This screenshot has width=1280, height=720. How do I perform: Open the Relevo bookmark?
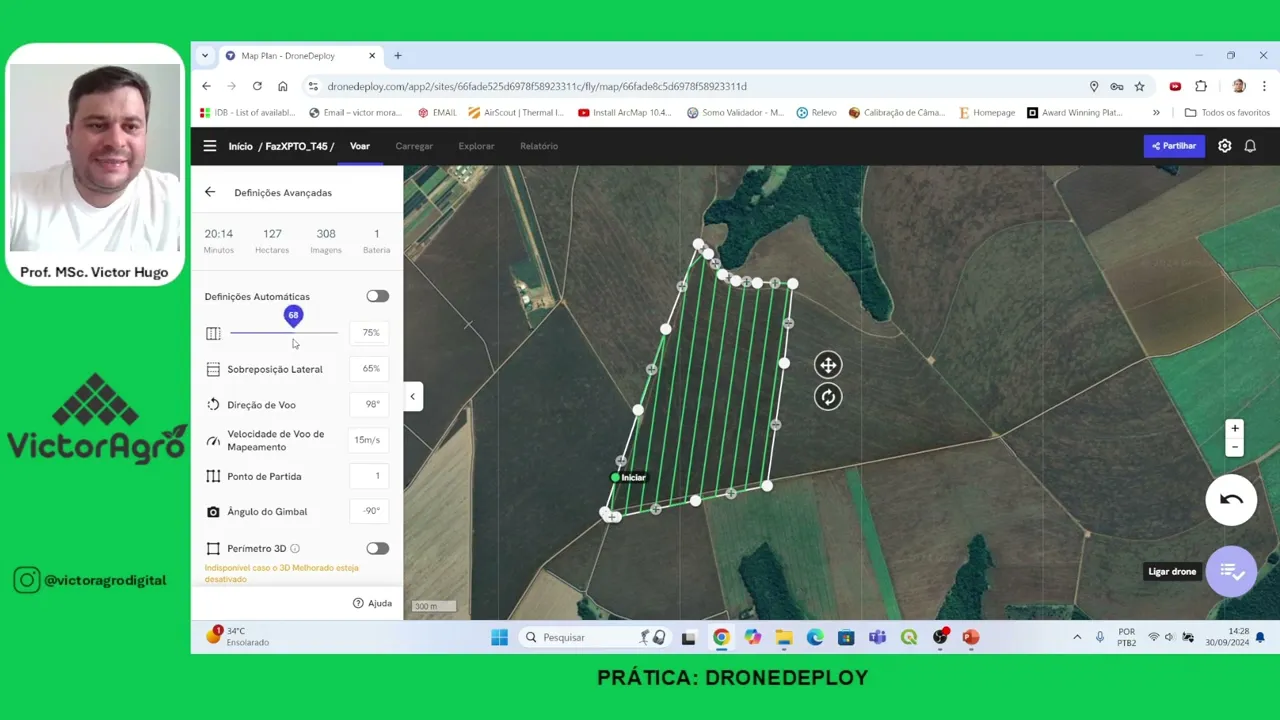tap(816, 113)
